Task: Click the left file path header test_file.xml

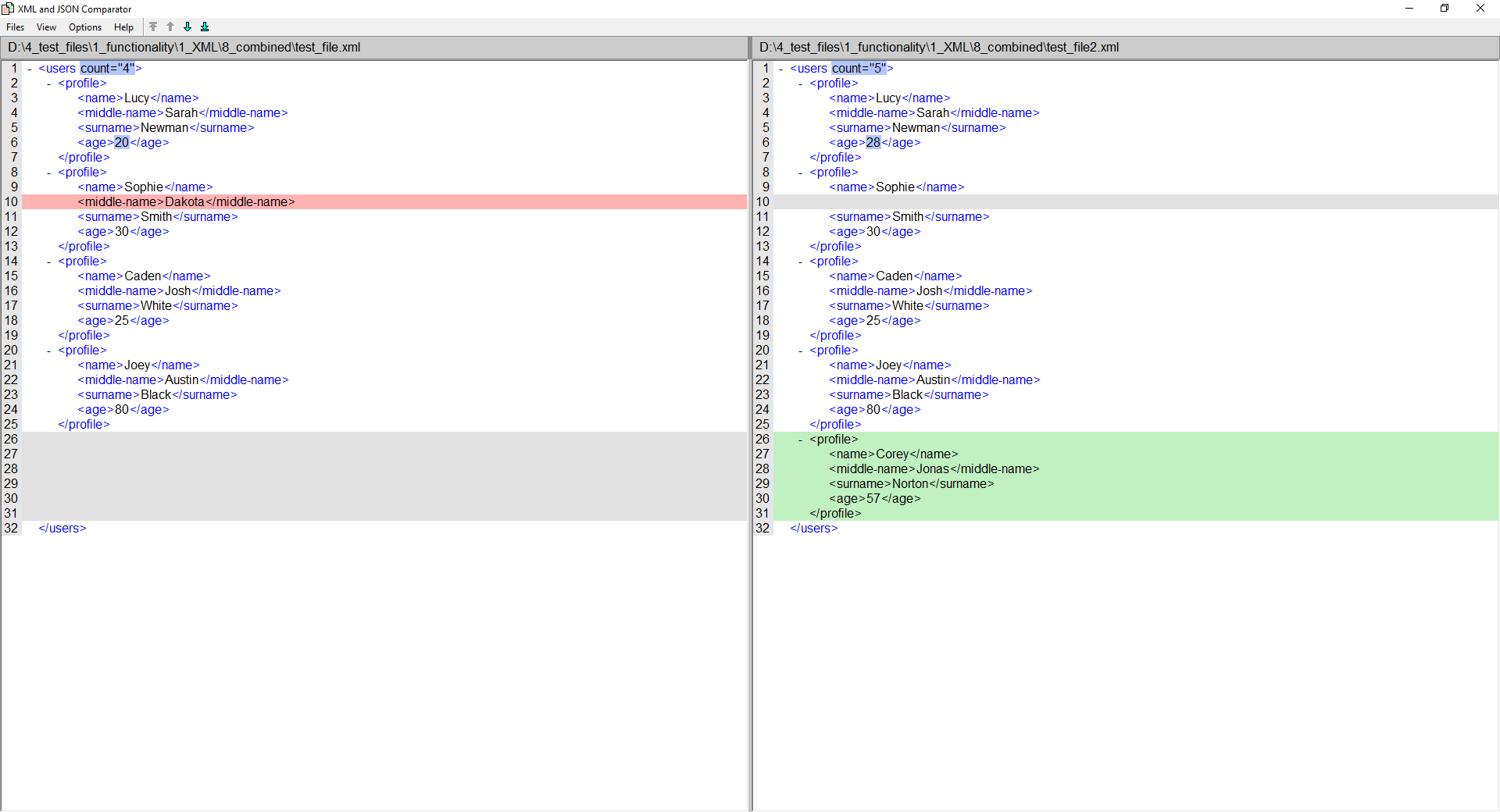Action: click(x=184, y=48)
